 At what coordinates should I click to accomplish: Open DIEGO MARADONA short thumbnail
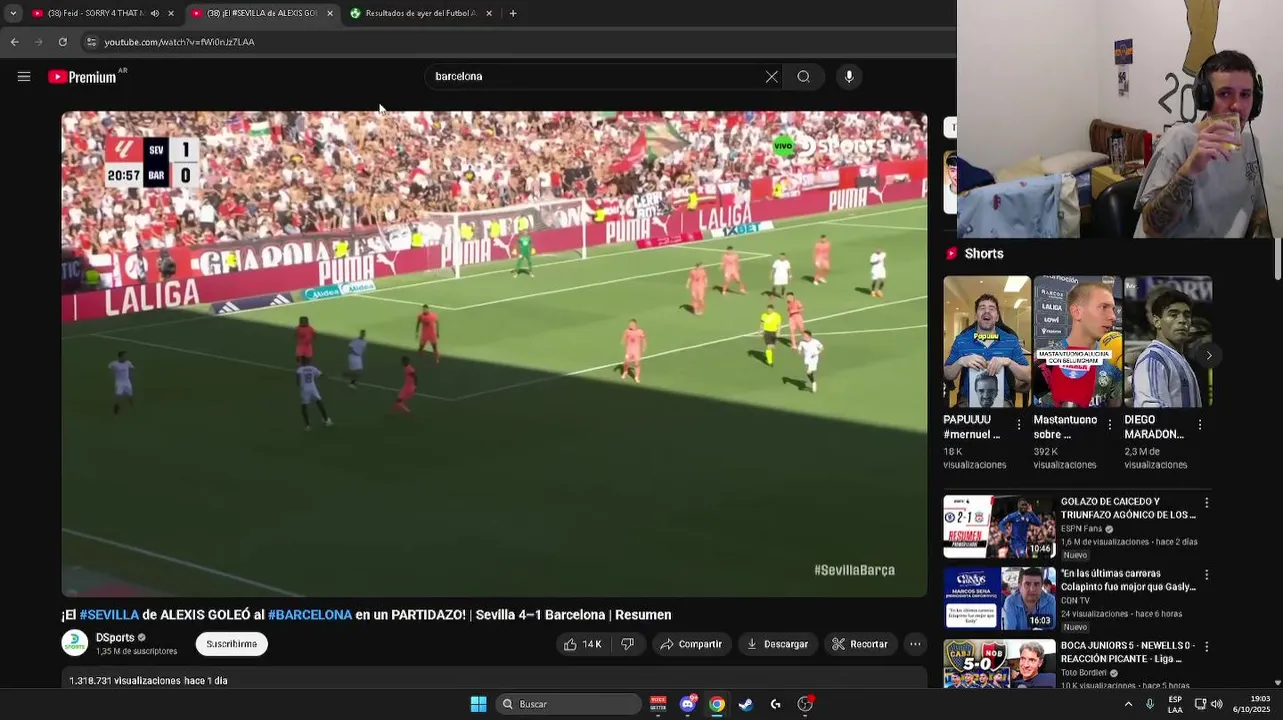[1168, 341]
